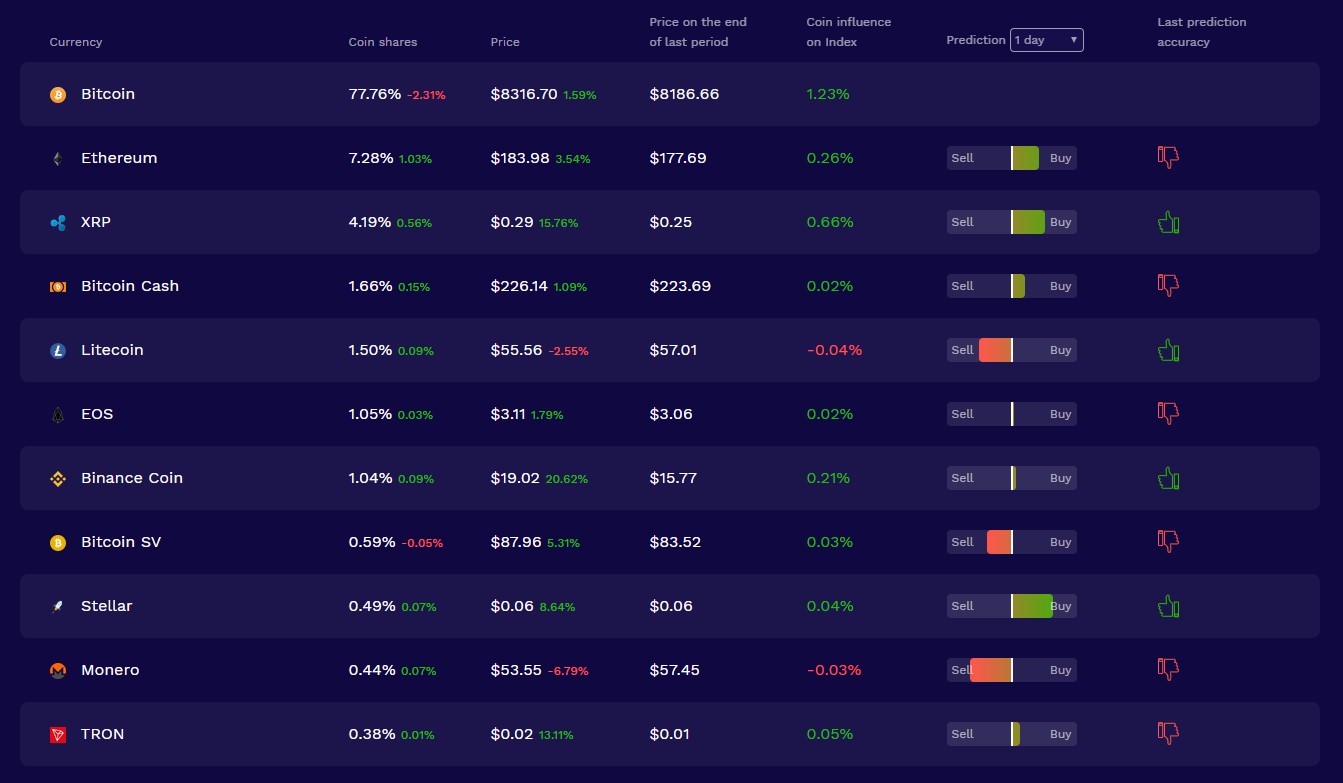The width and height of the screenshot is (1343, 783).
Task: Click Monero last period price $57.45
Action: pos(674,670)
